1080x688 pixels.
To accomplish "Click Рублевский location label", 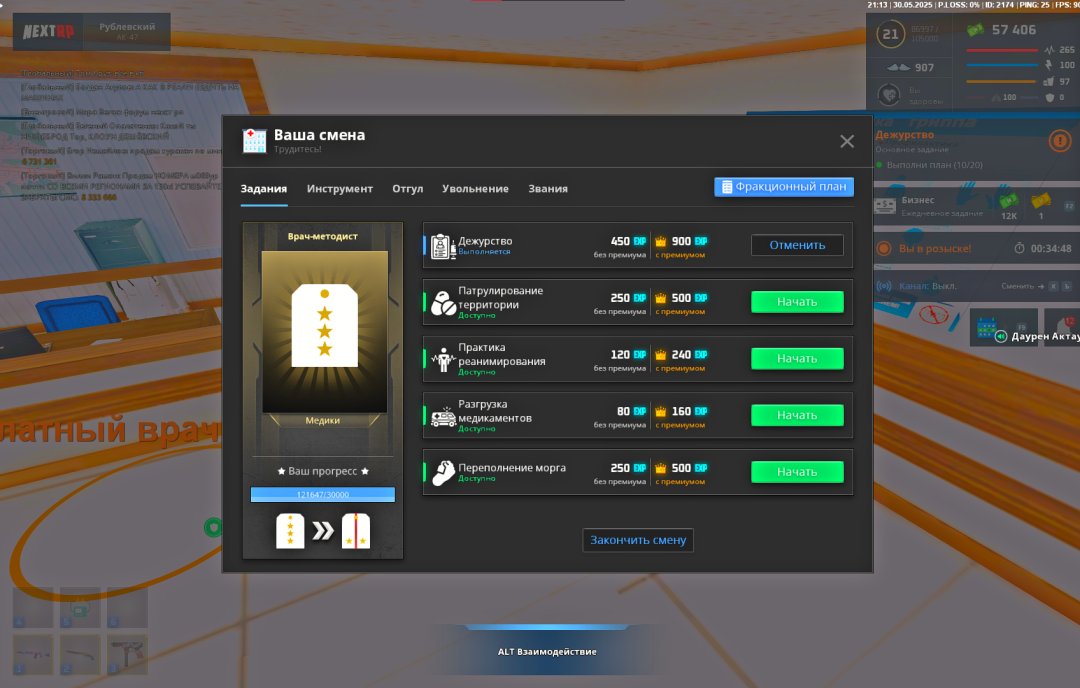I will click(x=127, y=27).
